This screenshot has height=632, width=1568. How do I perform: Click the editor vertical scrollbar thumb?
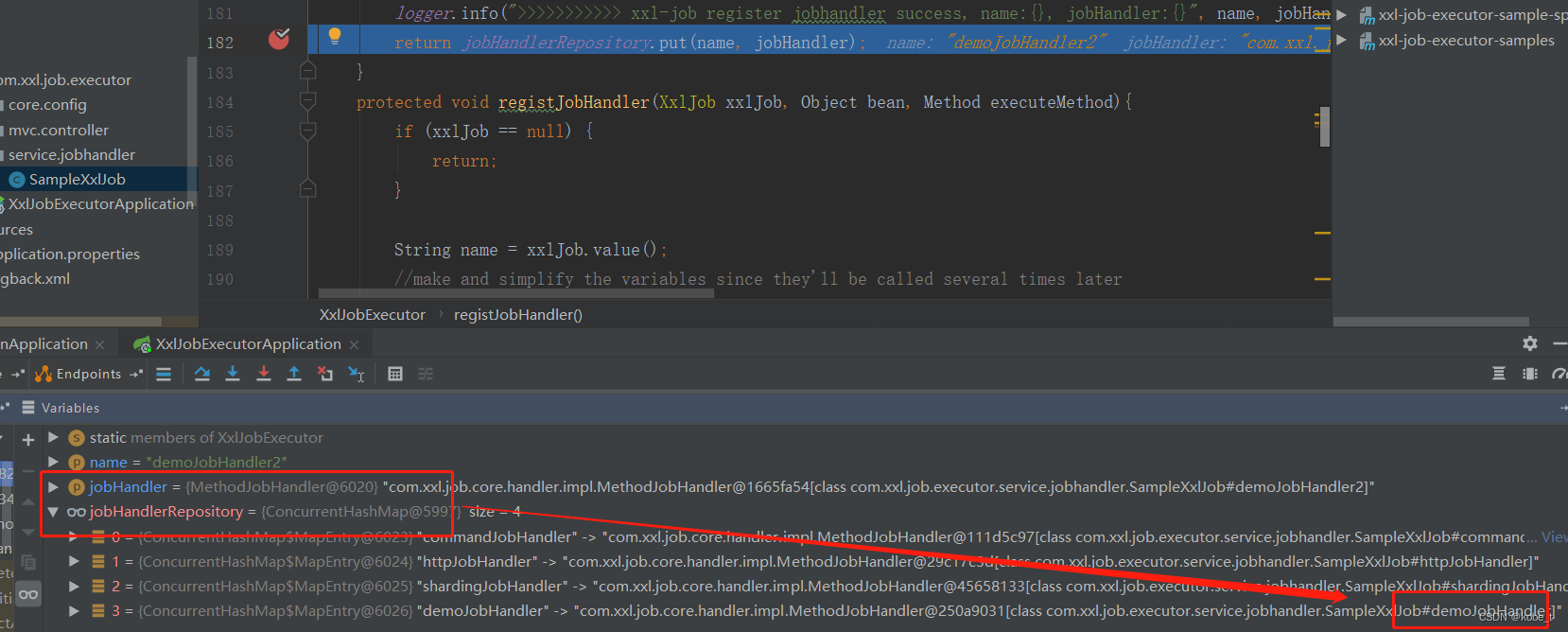1325,127
